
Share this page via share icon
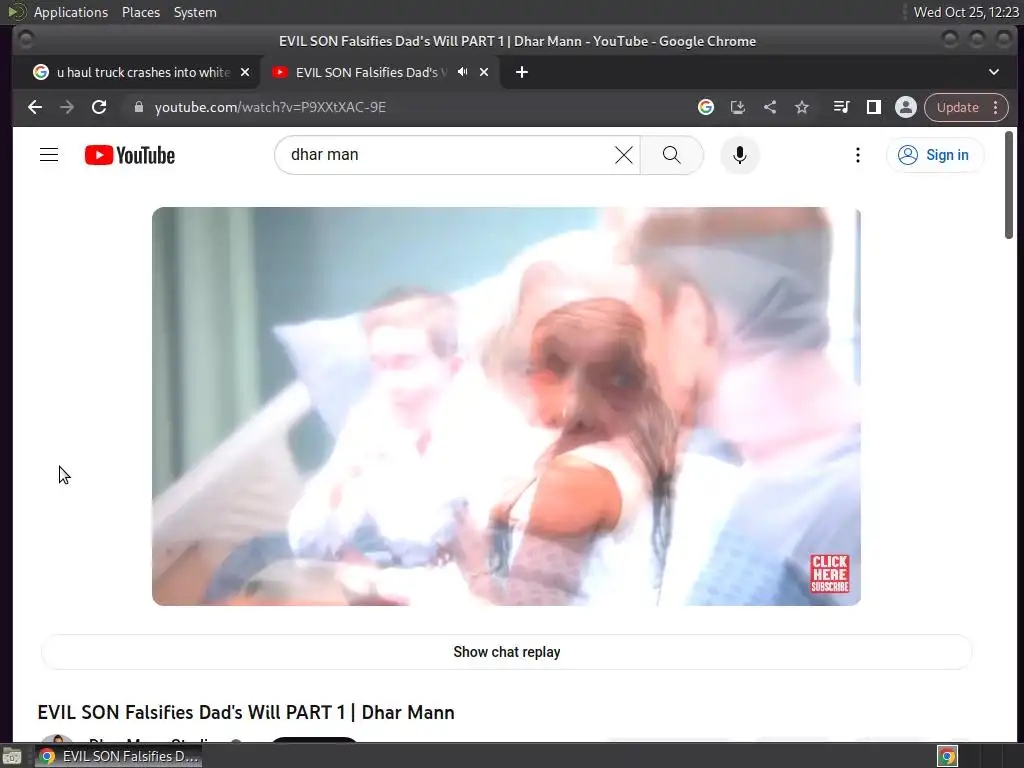pyautogui.click(x=770, y=107)
